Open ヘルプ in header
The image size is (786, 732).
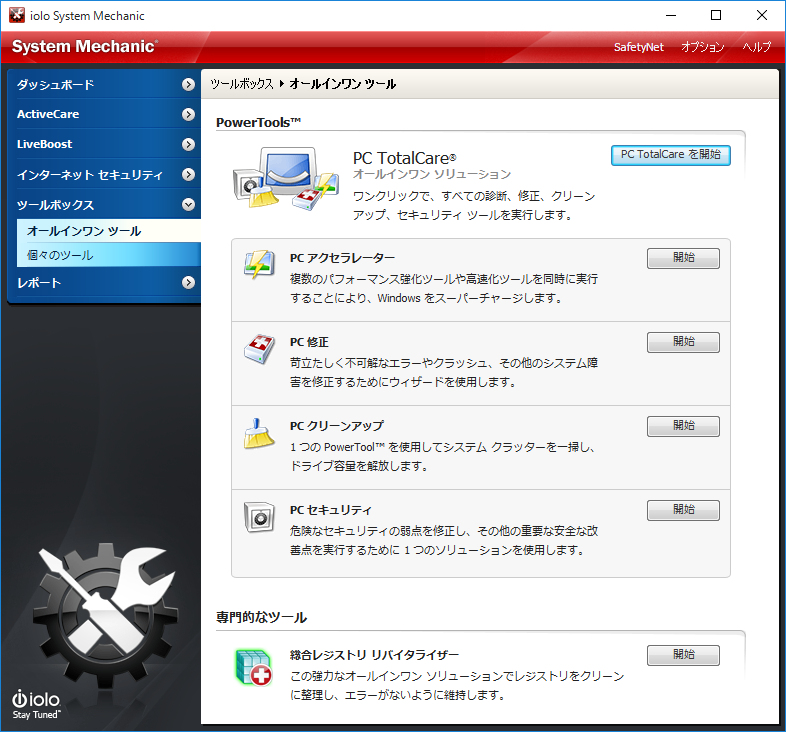tap(756, 47)
